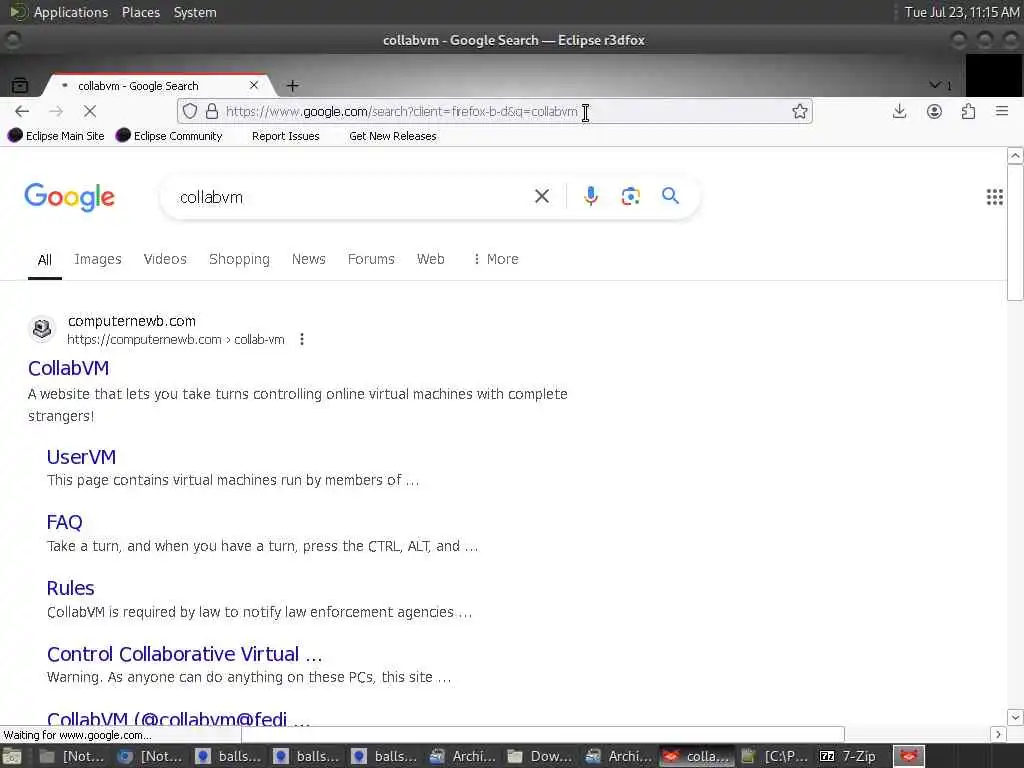Switch to the Shopping results tab
Viewport: 1024px width, 768px height.
[239, 259]
